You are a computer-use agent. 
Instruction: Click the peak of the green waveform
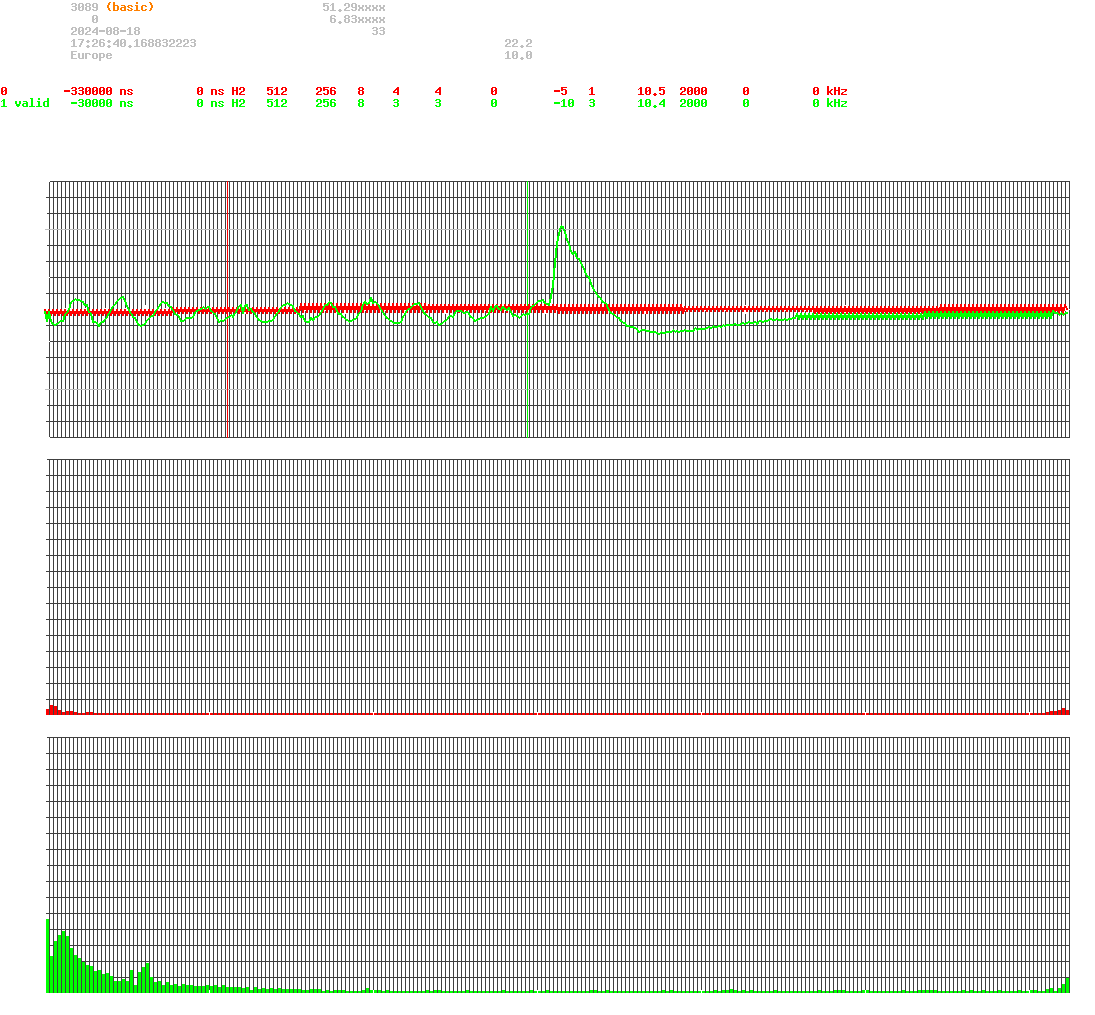coord(562,228)
